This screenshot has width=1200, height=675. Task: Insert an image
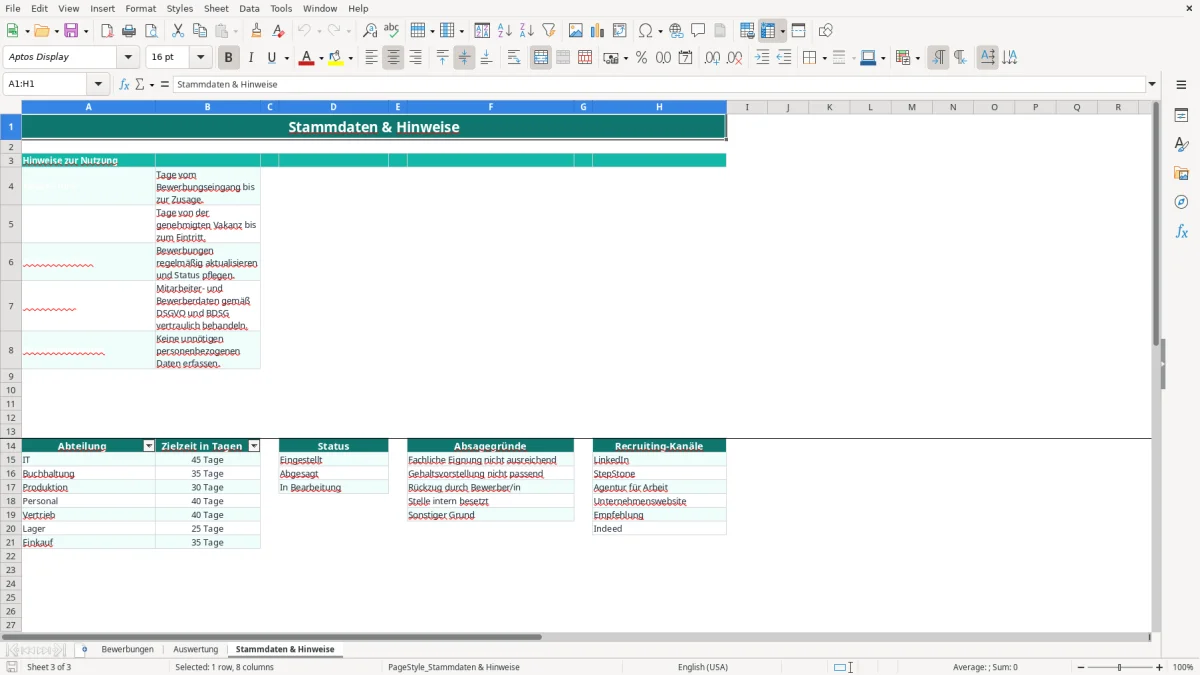tap(576, 31)
